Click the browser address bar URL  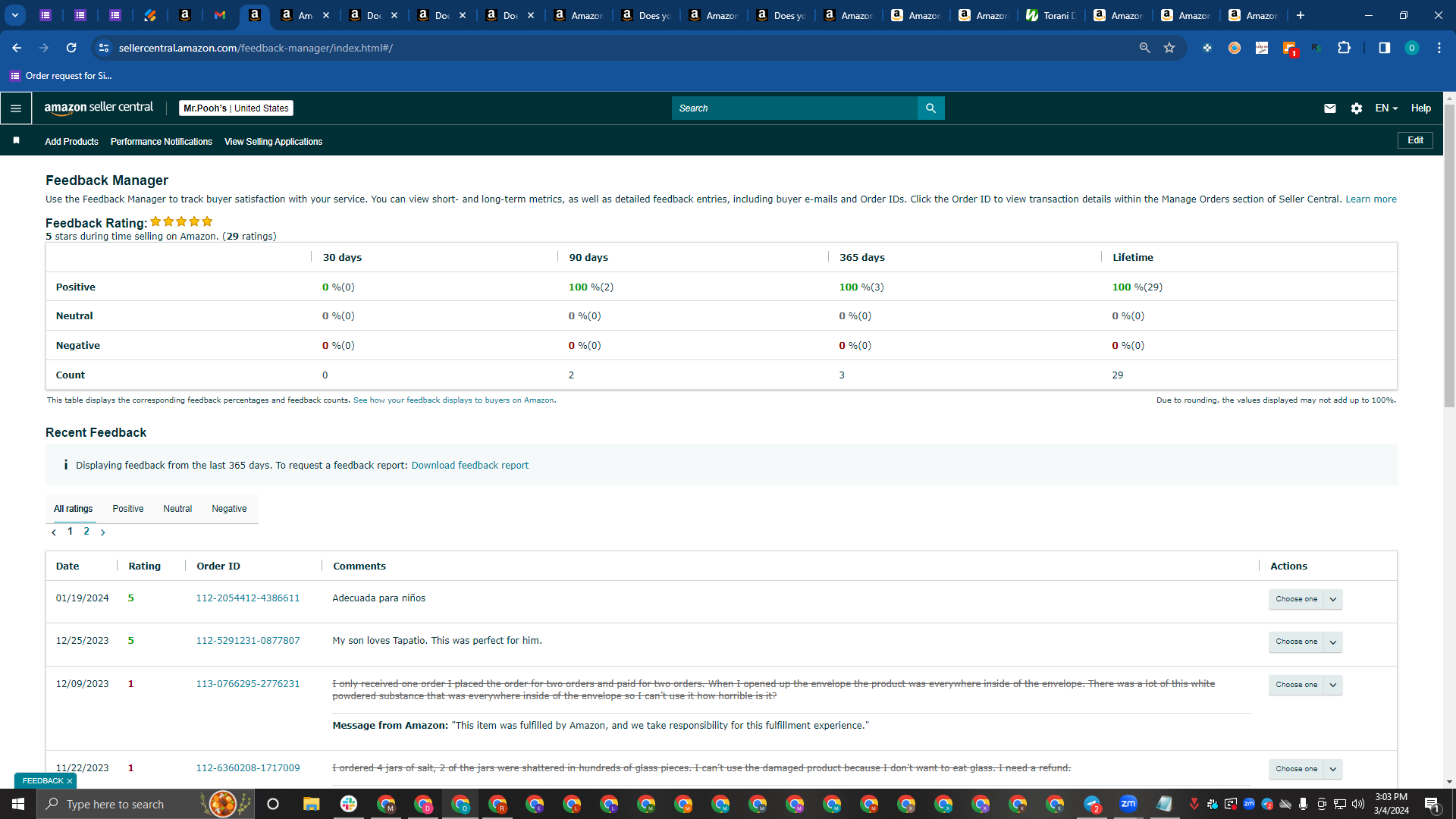point(256,48)
